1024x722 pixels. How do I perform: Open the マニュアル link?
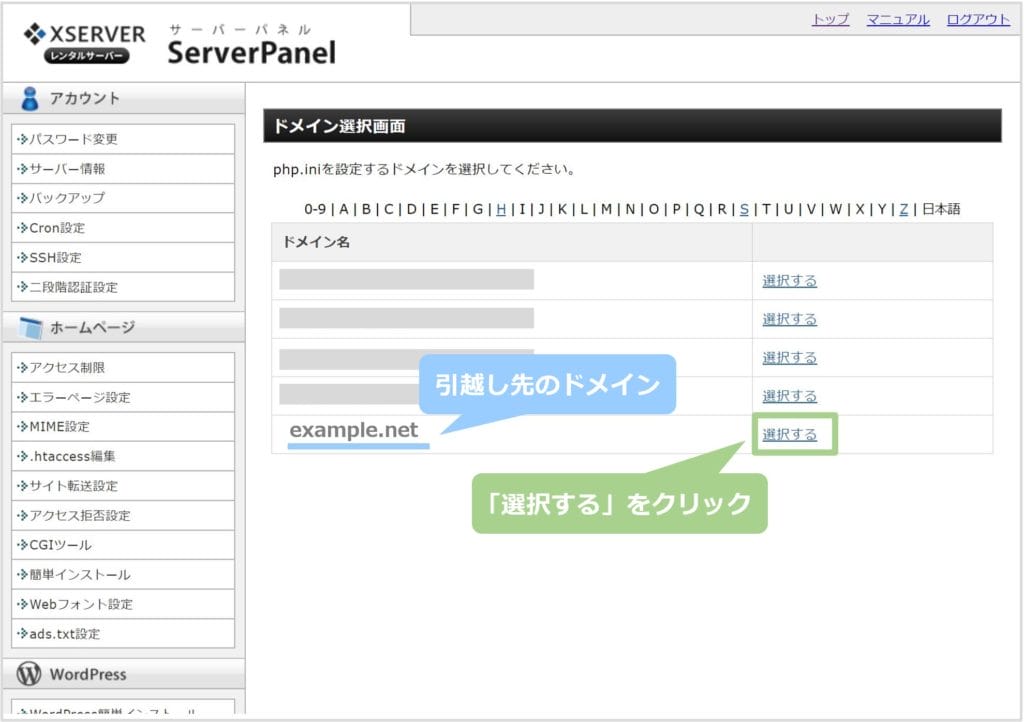coord(898,19)
